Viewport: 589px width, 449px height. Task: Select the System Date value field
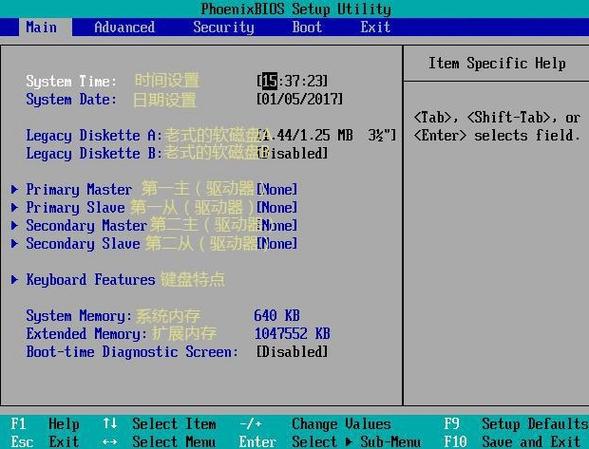point(299,99)
